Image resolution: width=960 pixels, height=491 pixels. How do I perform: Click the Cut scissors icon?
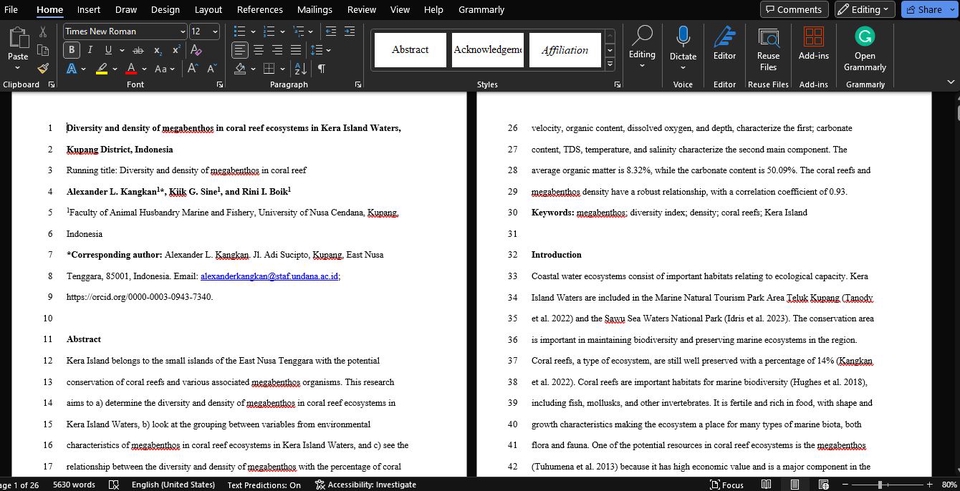tap(43, 32)
